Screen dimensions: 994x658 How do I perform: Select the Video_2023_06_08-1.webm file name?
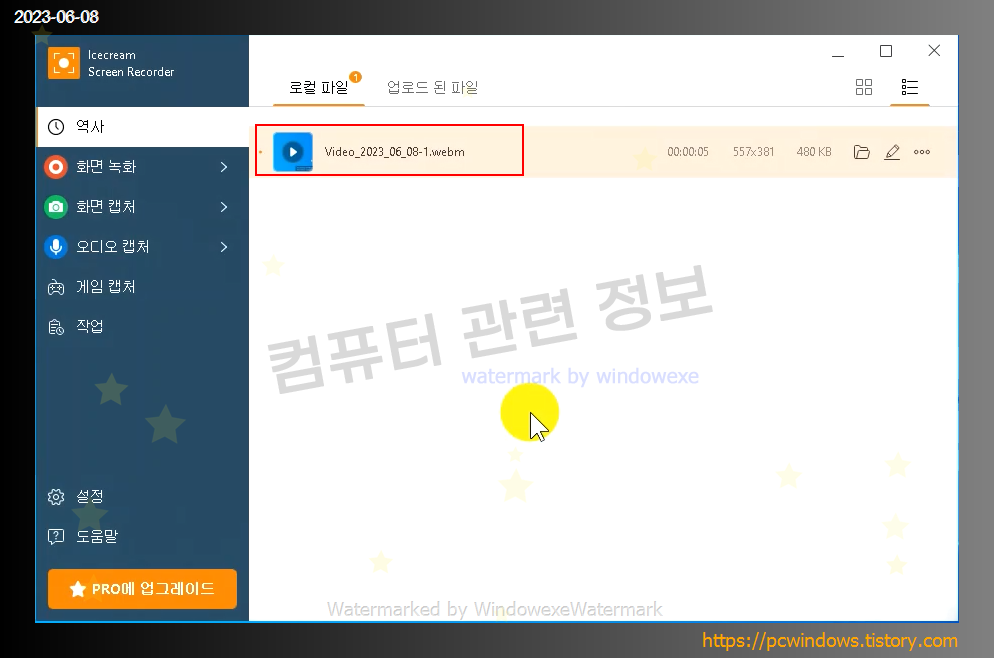click(394, 152)
